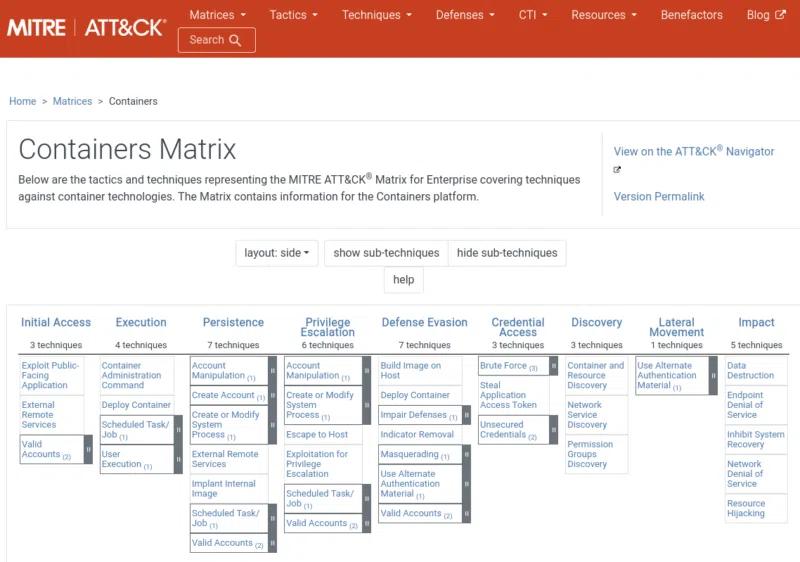The height and width of the screenshot is (562, 800).
Task: Open the CTI menu
Action: coord(533,15)
